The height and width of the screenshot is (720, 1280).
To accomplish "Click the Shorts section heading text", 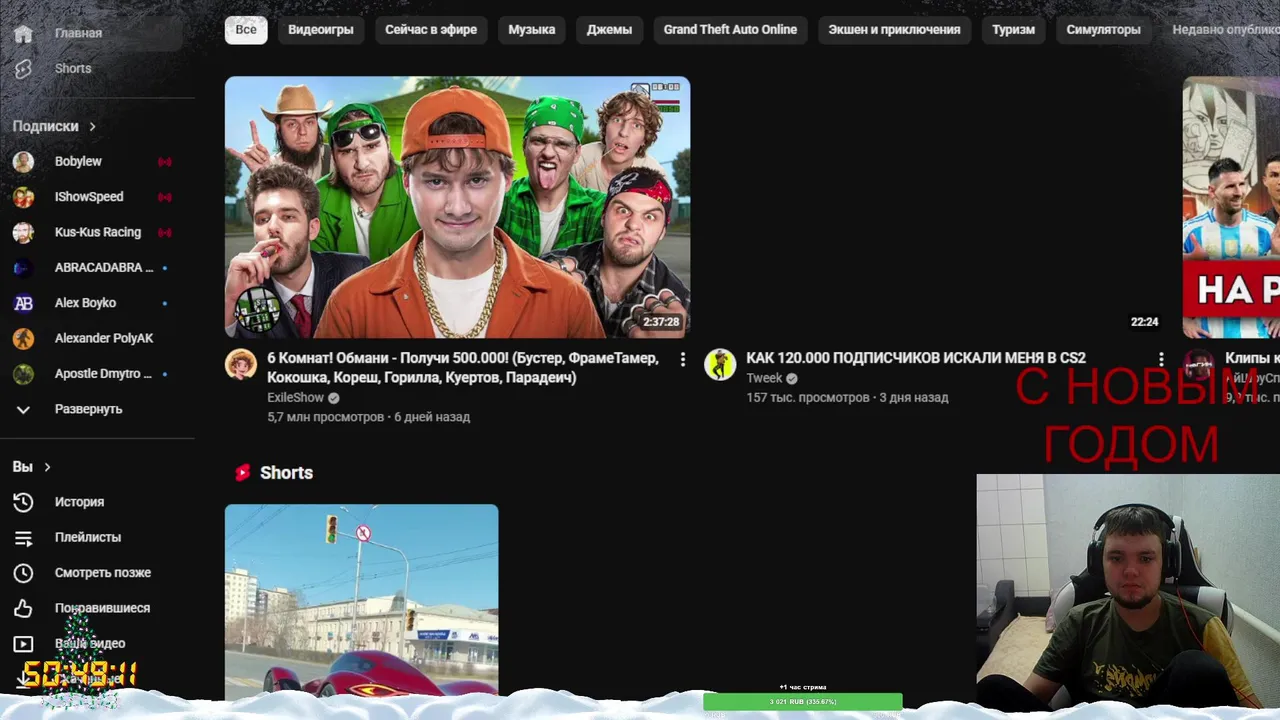I will (286, 473).
